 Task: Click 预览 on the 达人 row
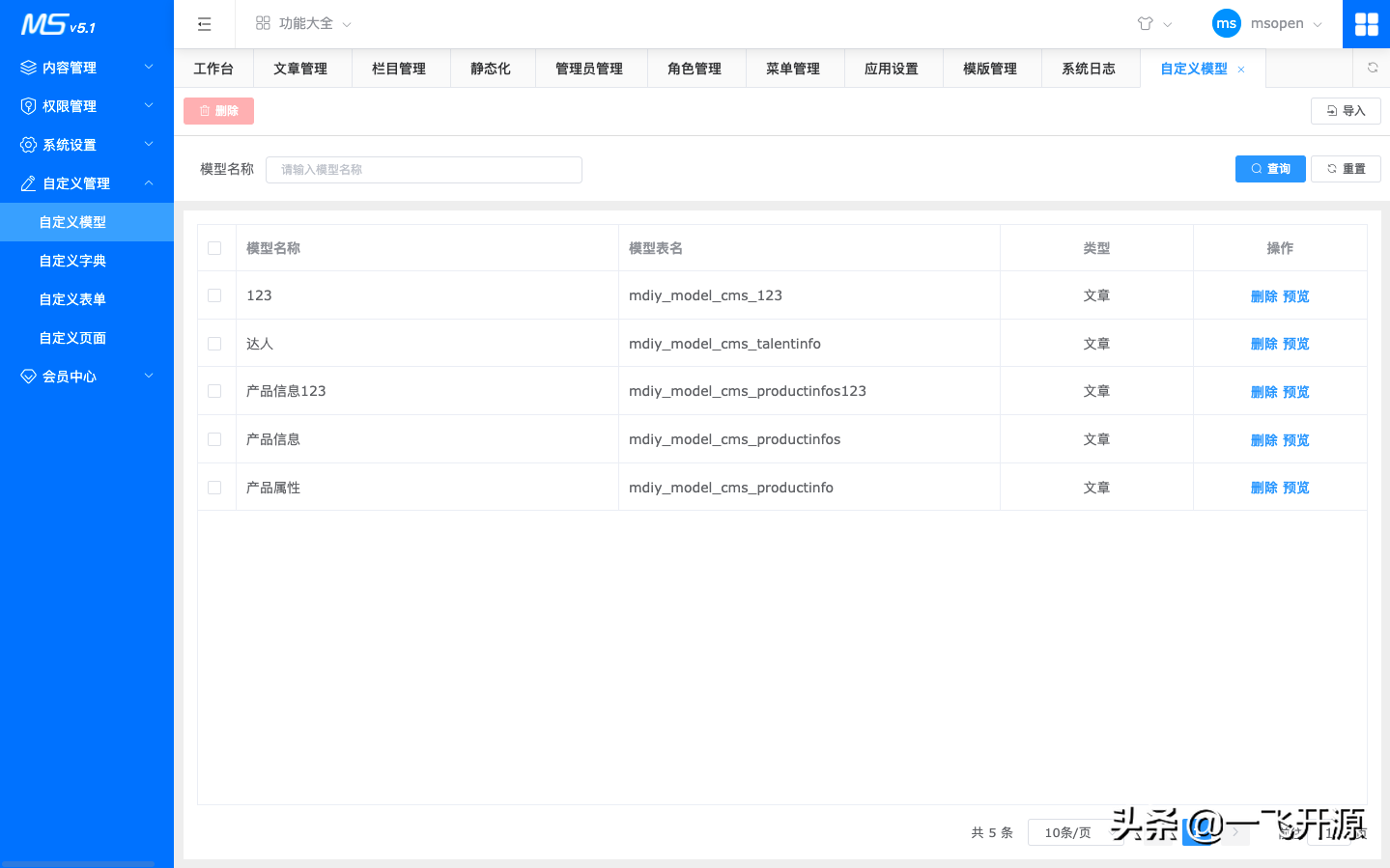coord(1297,343)
